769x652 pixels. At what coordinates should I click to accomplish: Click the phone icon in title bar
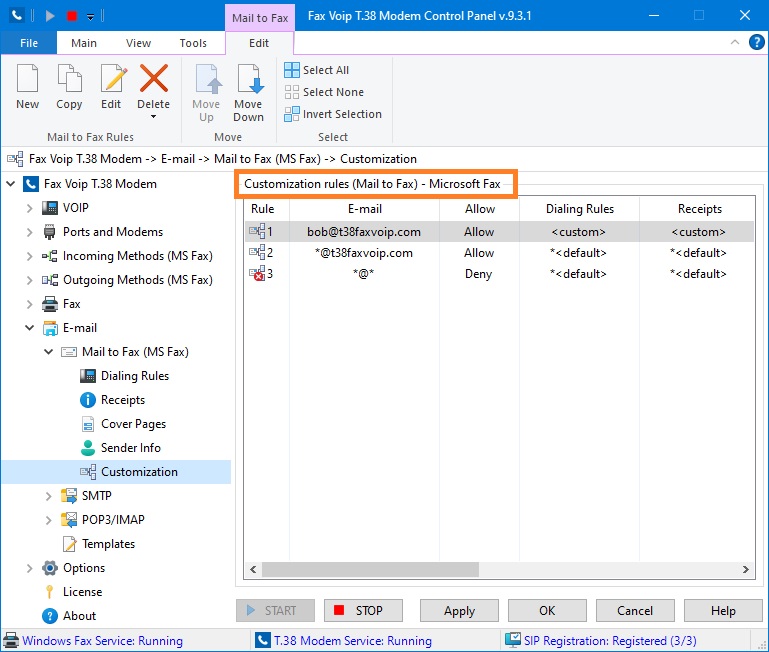point(17,16)
